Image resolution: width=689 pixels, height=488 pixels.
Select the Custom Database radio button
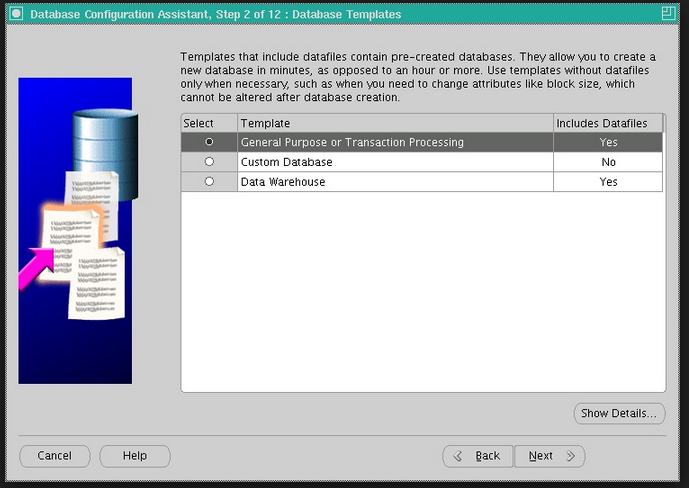[209, 162]
